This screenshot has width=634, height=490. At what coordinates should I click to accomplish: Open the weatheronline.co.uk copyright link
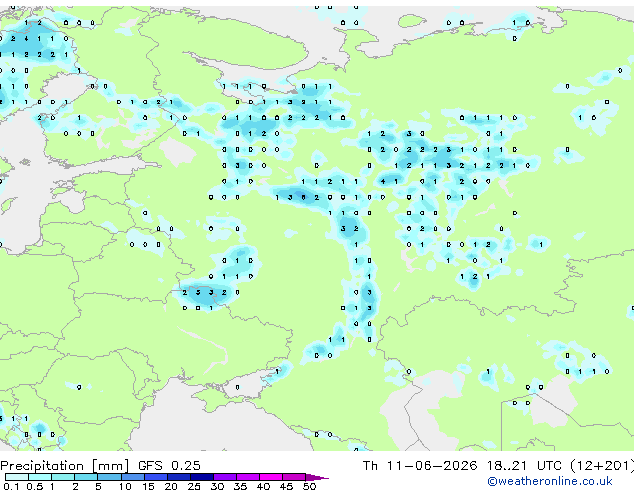550,481
